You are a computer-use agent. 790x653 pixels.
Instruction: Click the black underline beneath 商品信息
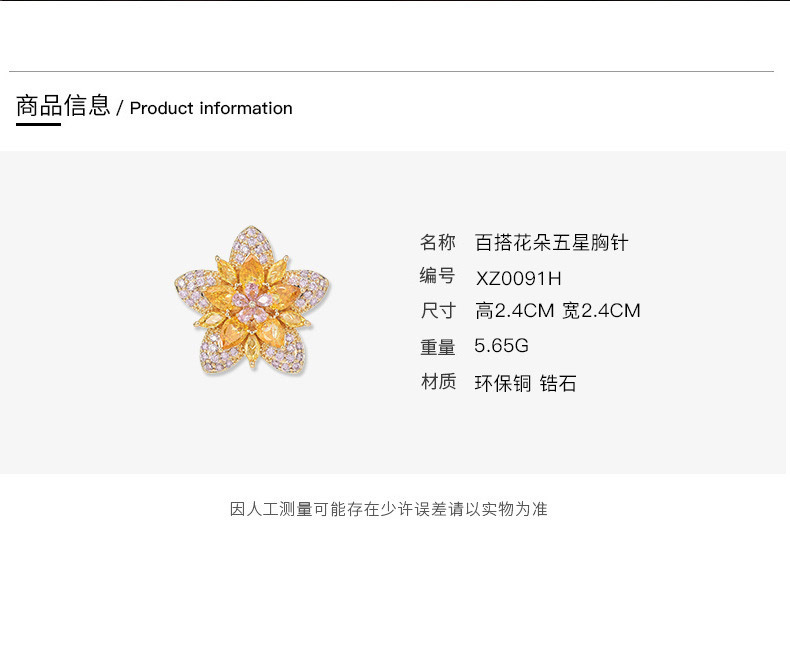pos(38,124)
